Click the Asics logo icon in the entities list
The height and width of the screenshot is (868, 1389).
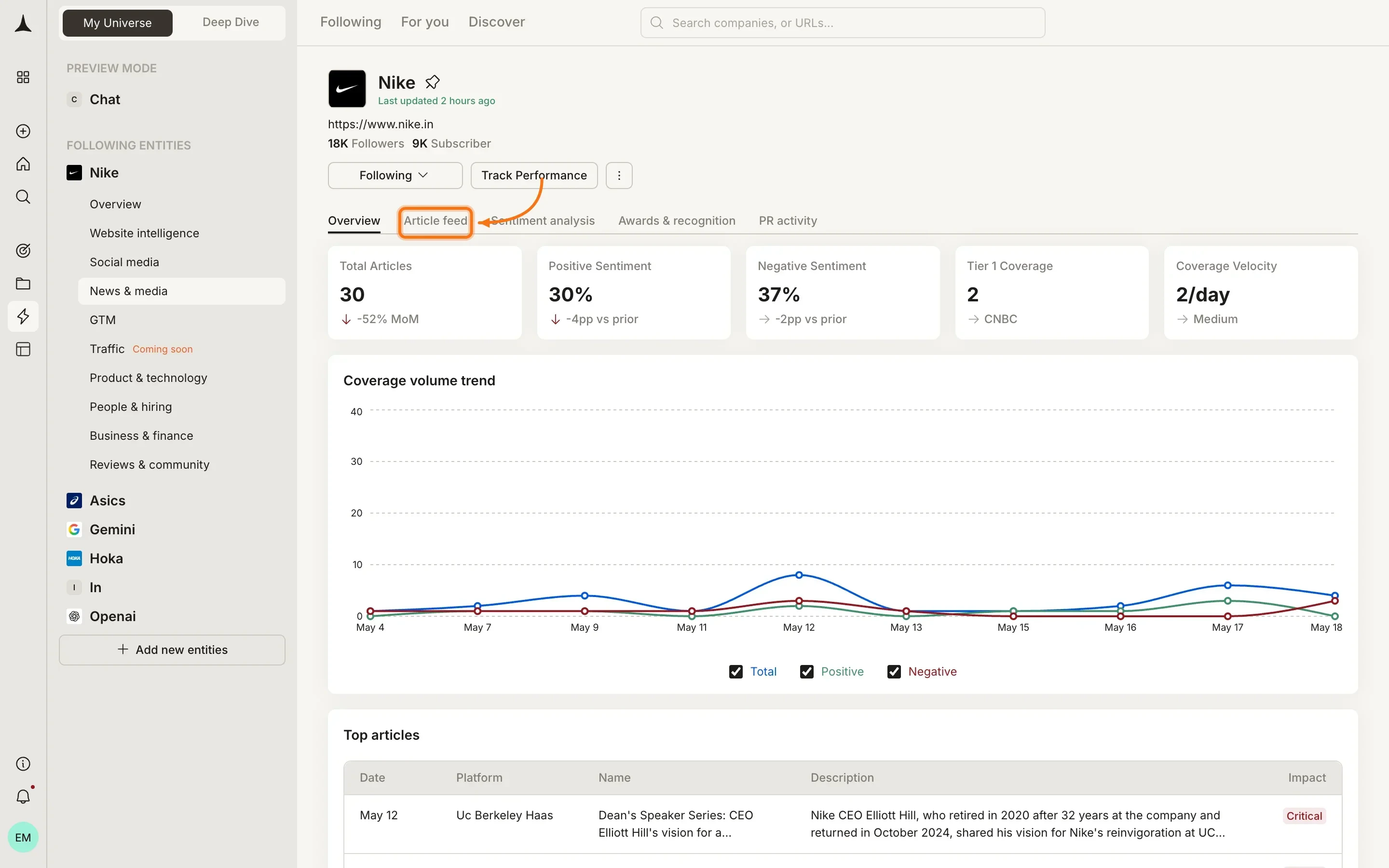pos(74,501)
